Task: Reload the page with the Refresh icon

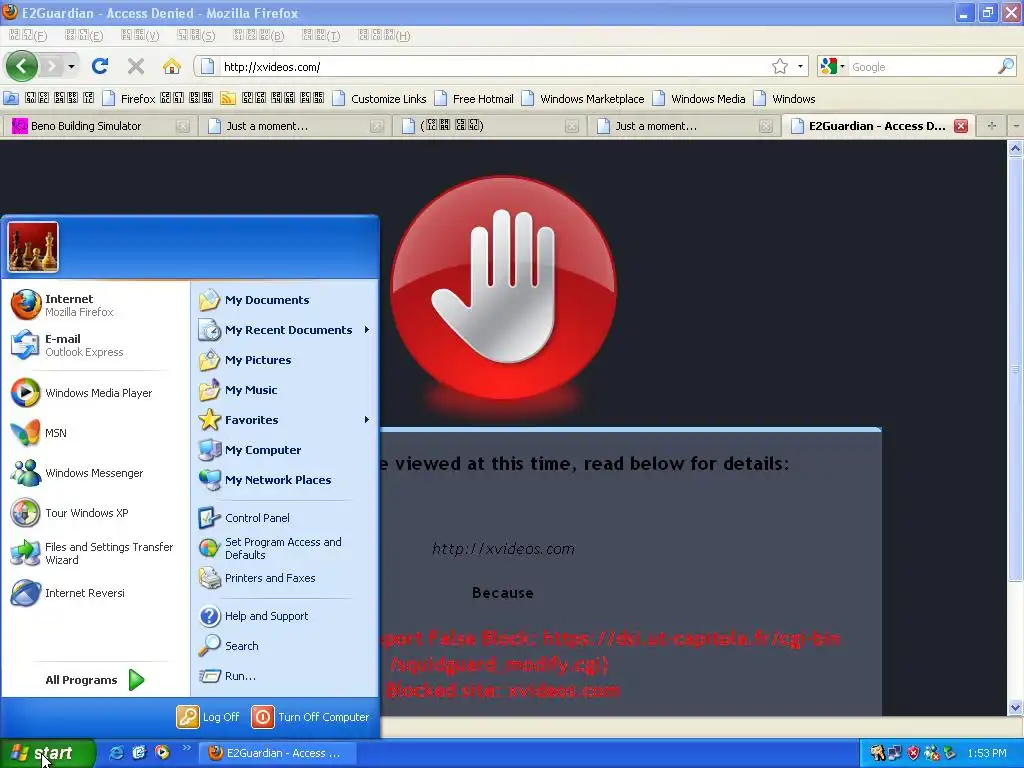Action: 100,66
